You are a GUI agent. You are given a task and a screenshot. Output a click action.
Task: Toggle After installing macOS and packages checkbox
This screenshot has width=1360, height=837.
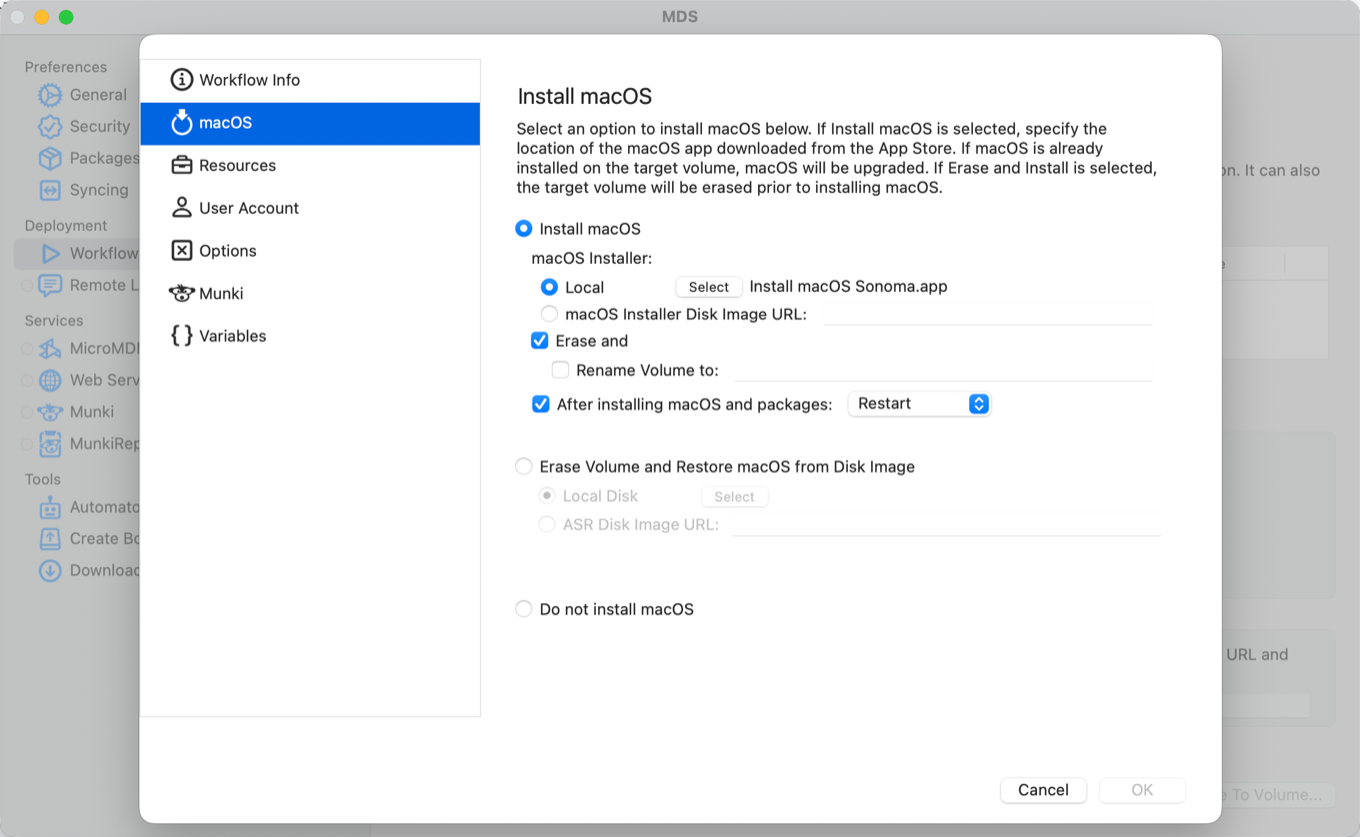[541, 405]
